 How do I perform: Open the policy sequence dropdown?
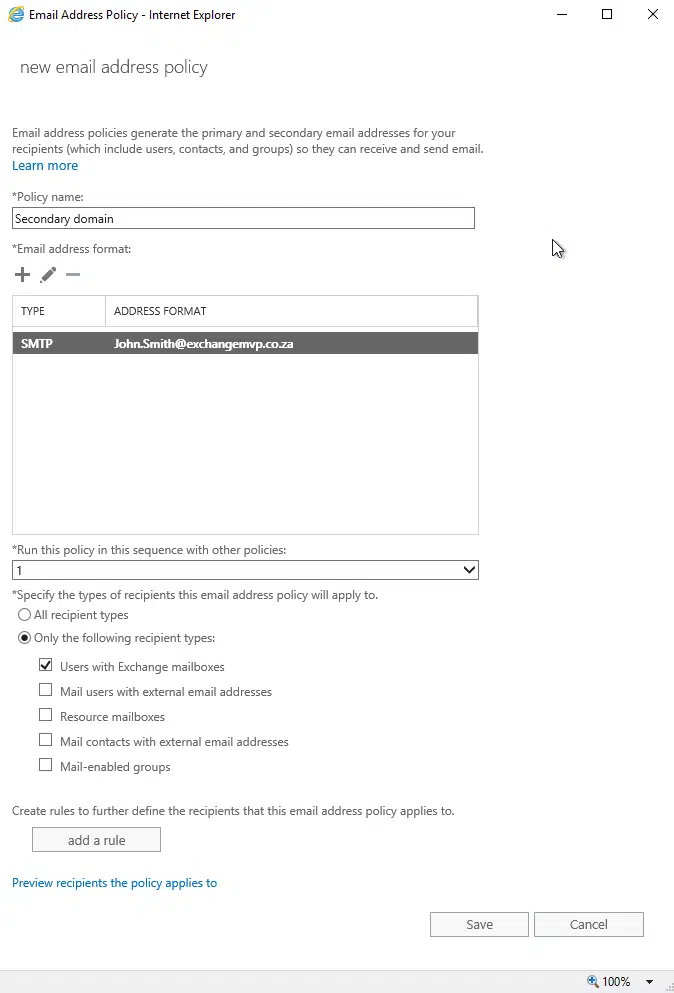coord(467,569)
